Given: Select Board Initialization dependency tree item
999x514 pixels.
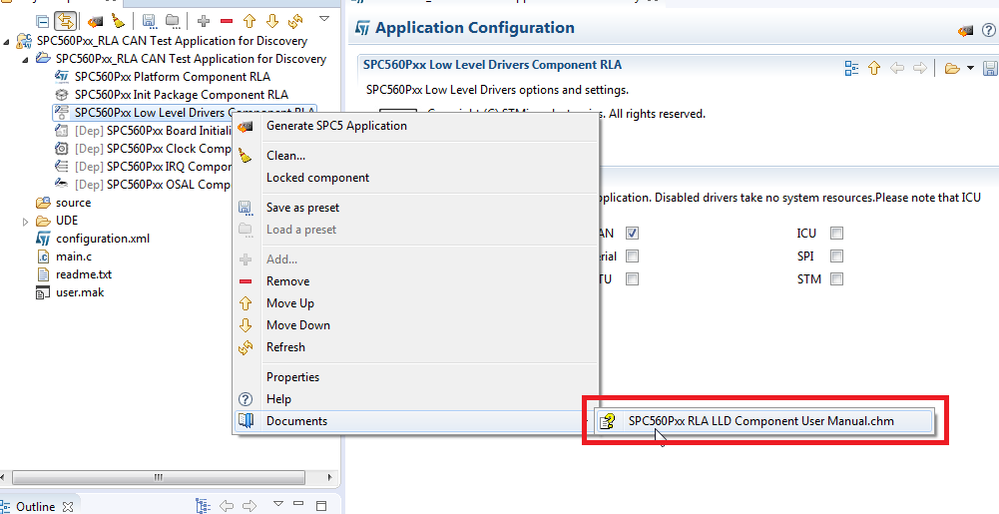Looking at the screenshot, I should 152,131.
